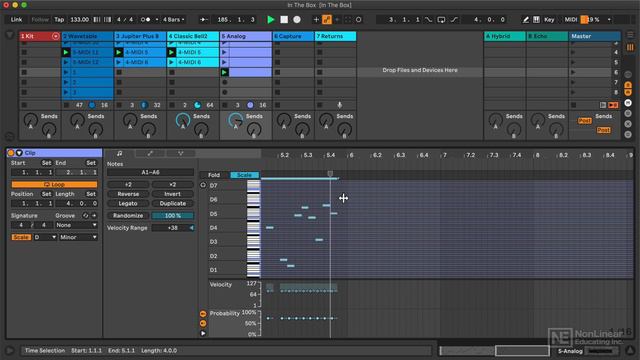Toggle the orange Loop button in Clip
Screen dimensions: 640x360
pyautogui.click(x=54, y=184)
